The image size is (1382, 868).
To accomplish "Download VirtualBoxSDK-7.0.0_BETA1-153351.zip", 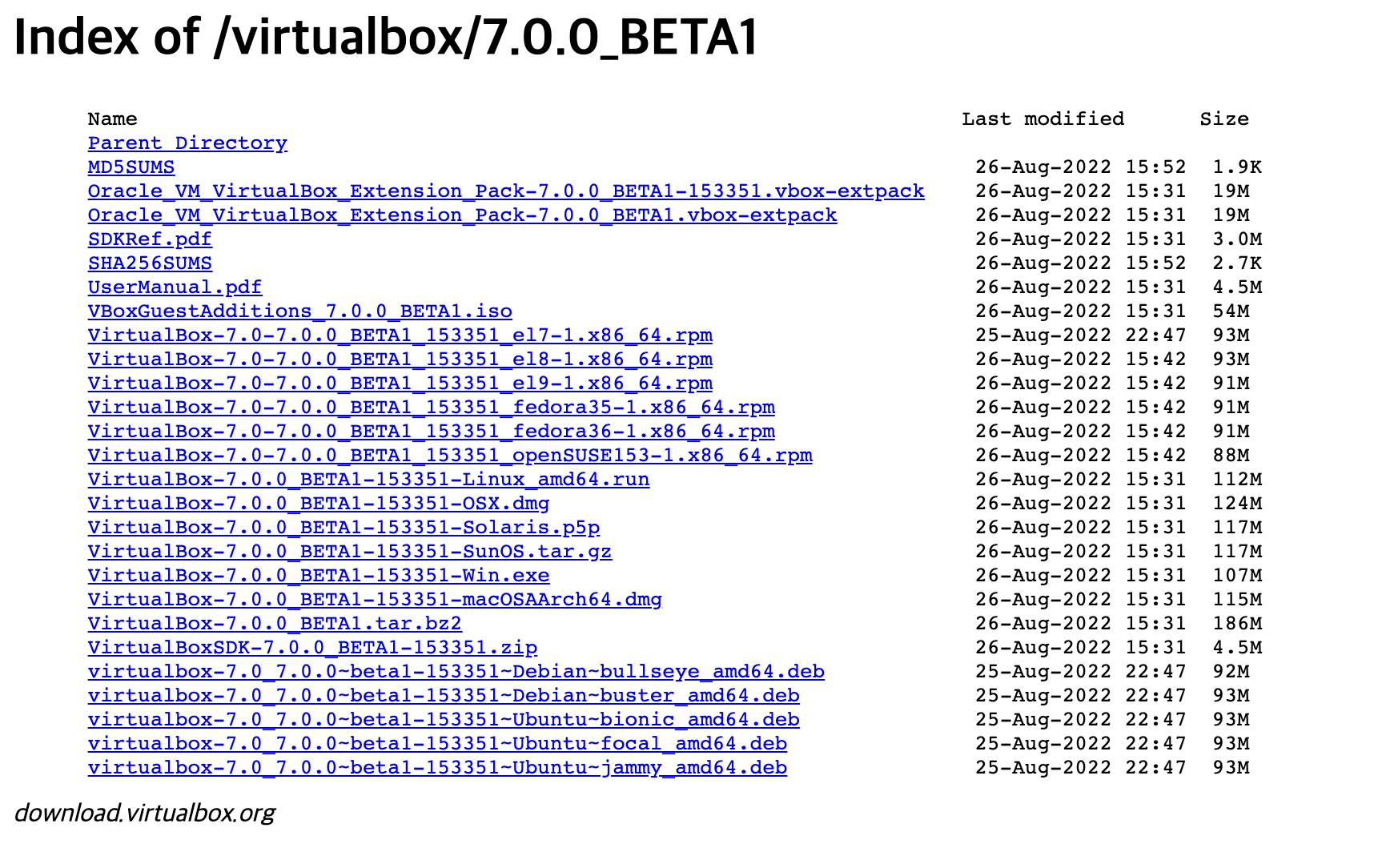I will (312, 648).
